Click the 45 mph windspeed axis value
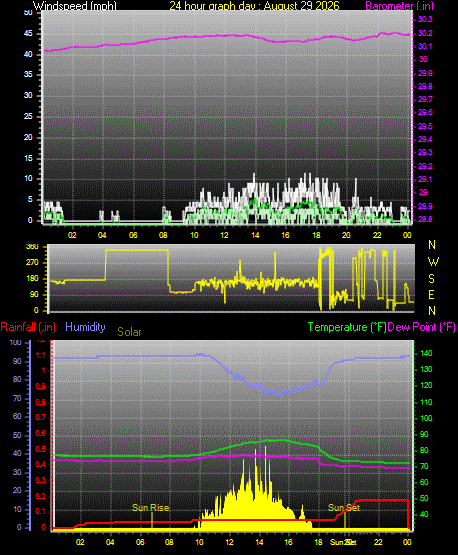The height and width of the screenshot is (555, 458). tap(28, 34)
